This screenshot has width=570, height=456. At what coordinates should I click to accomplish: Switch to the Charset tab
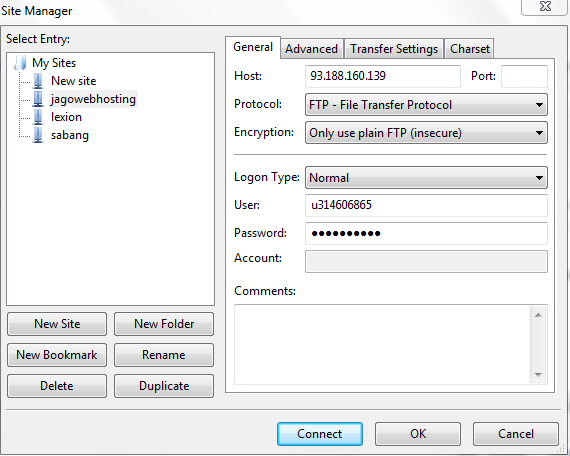[469, 49]
